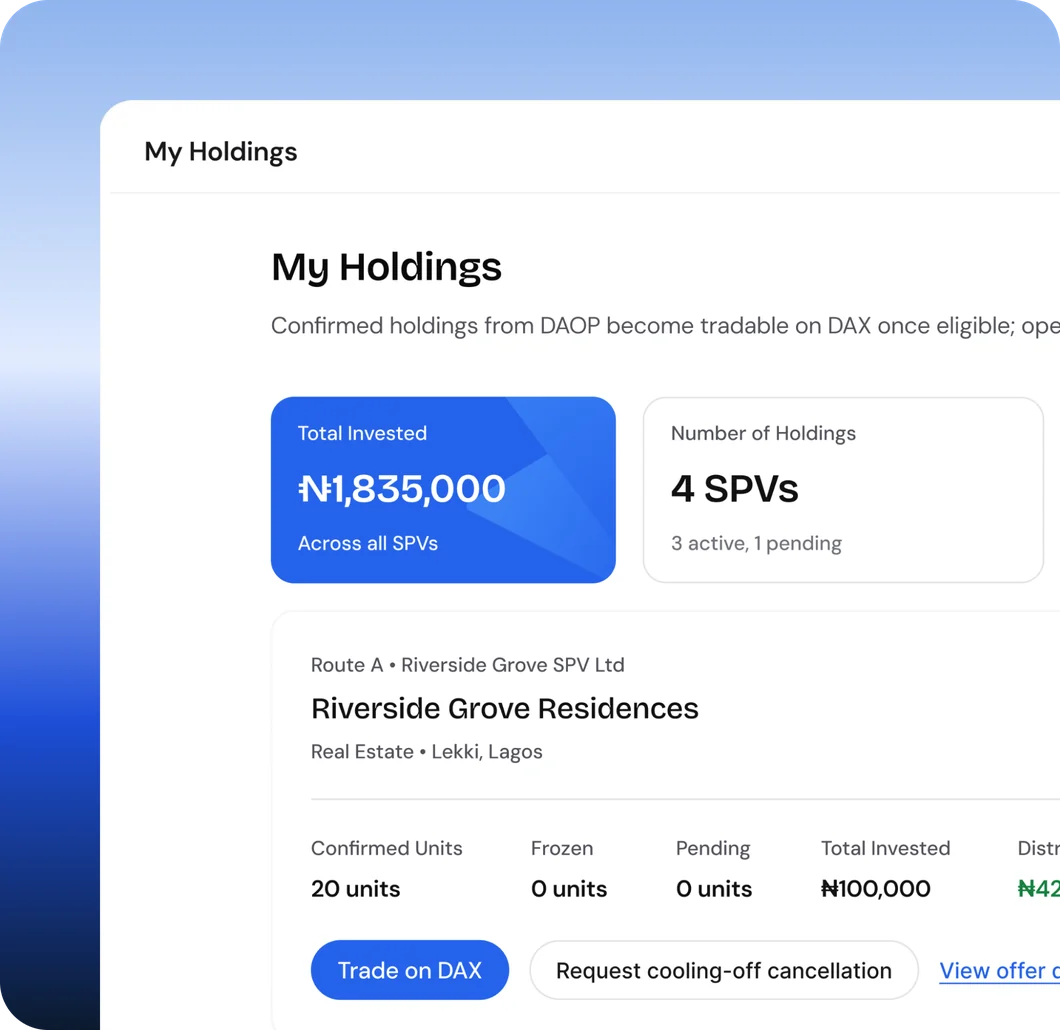Screen dimensions: 1060x1030
Task: Click the Trade on DAX button
Action: coord(410,970)
